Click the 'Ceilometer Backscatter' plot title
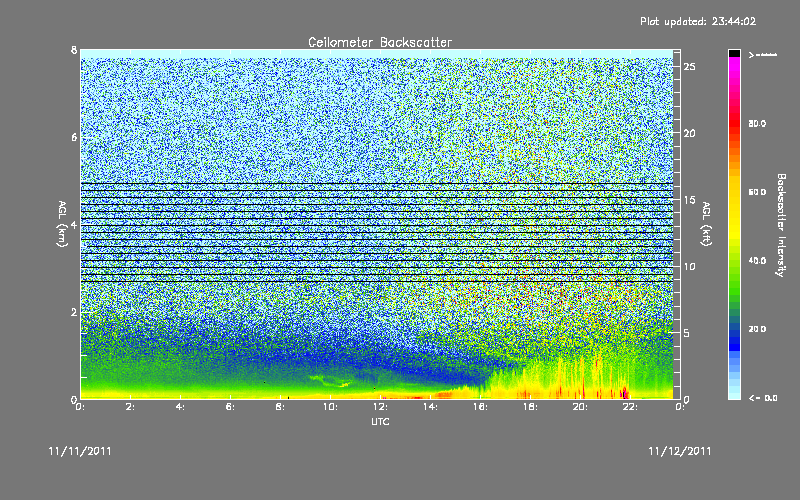This screenshot has height=500, width=800. click(380, 42)
